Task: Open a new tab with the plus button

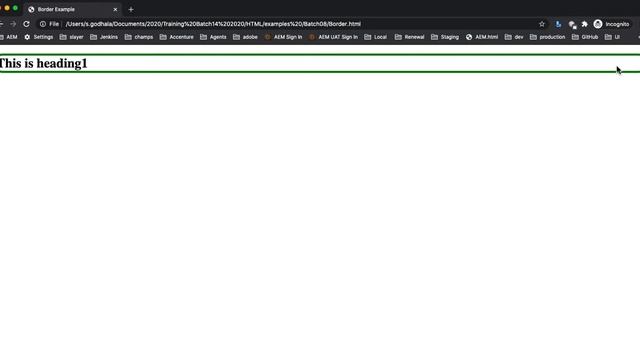Action: [x=131, y=9]
